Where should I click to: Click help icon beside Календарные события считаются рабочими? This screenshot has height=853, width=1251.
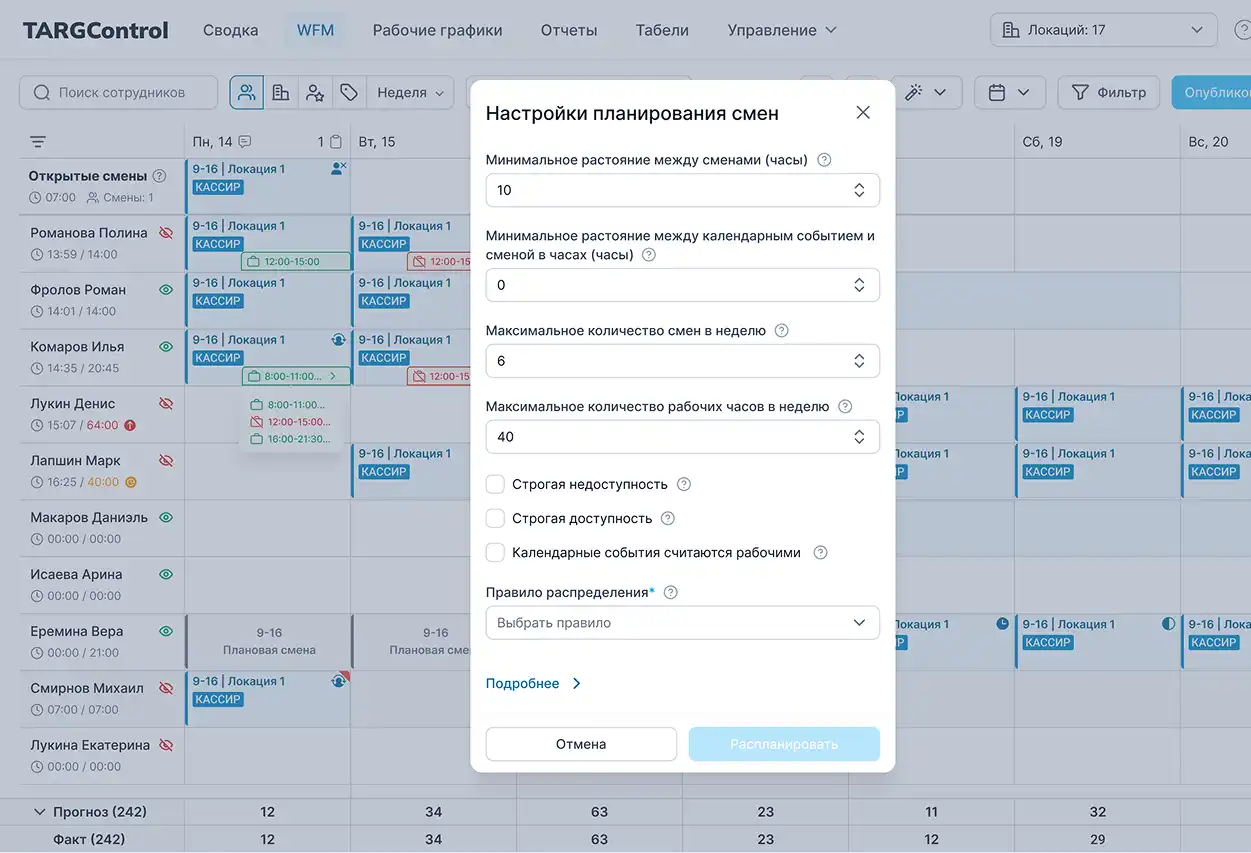pos(820,552)
